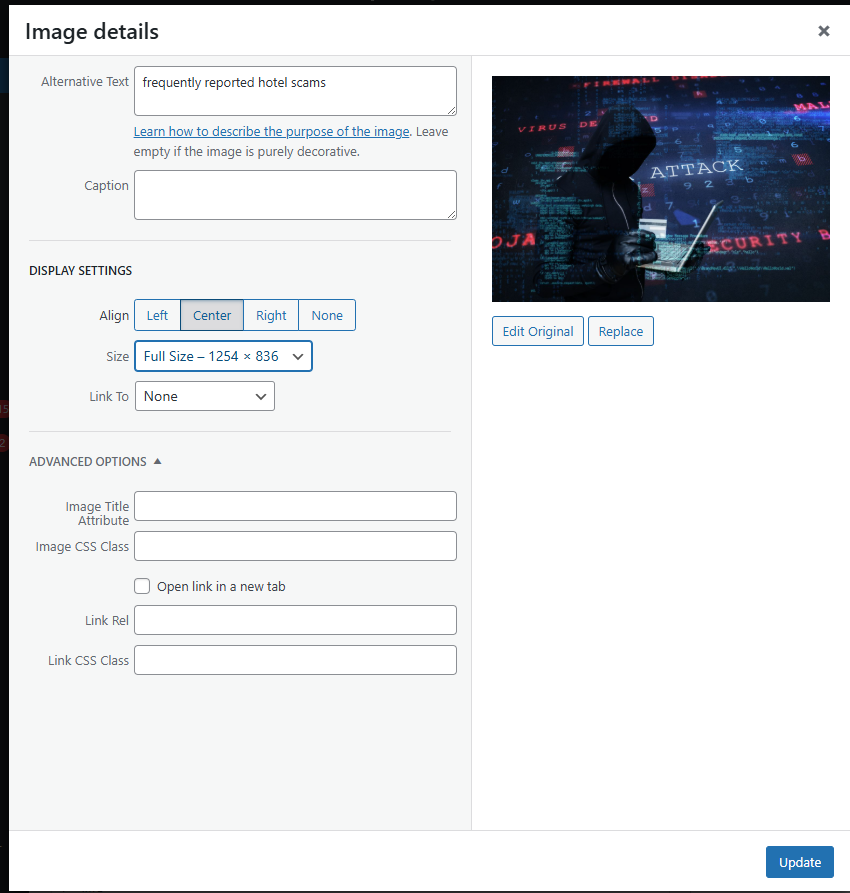850x893 pixels.
Task: Close the Image details dialog
Action: tap(823, 31)
